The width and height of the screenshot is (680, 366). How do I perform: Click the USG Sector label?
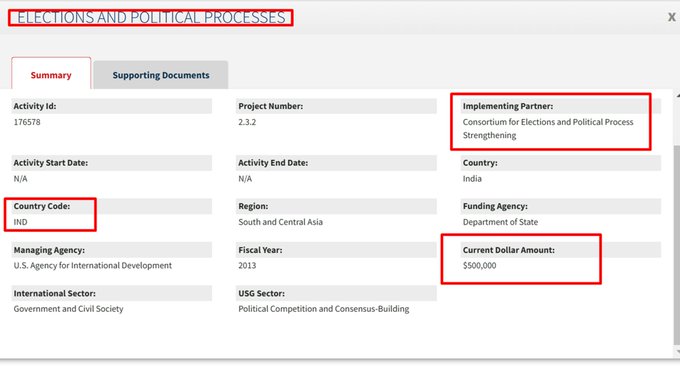point(262,294)
